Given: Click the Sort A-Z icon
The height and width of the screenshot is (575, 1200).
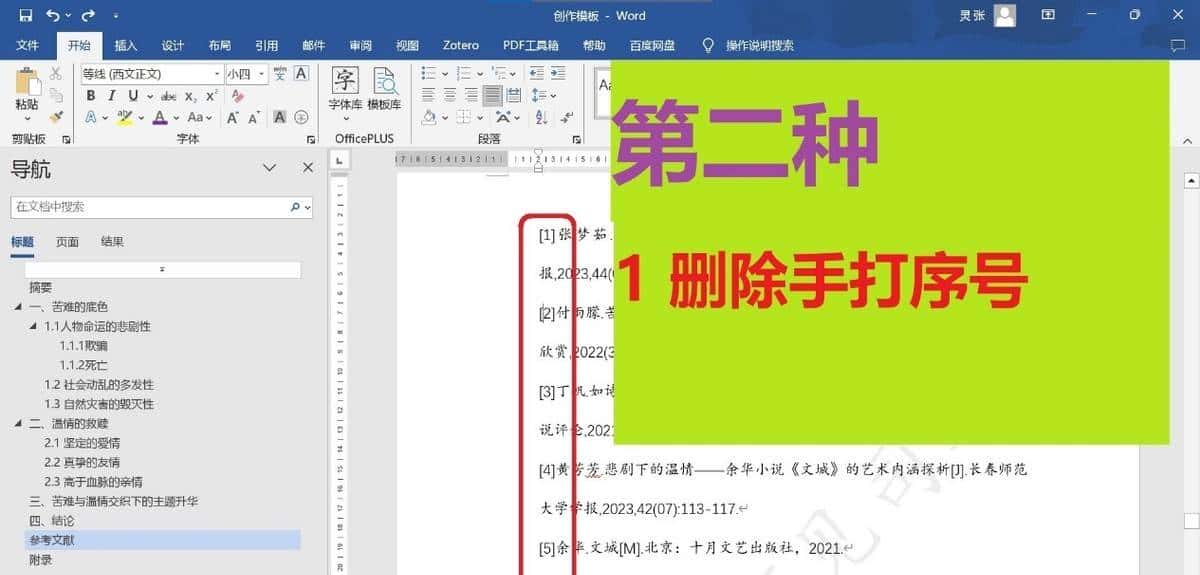Looking at the screenshot, I should [x=541, y=117].
